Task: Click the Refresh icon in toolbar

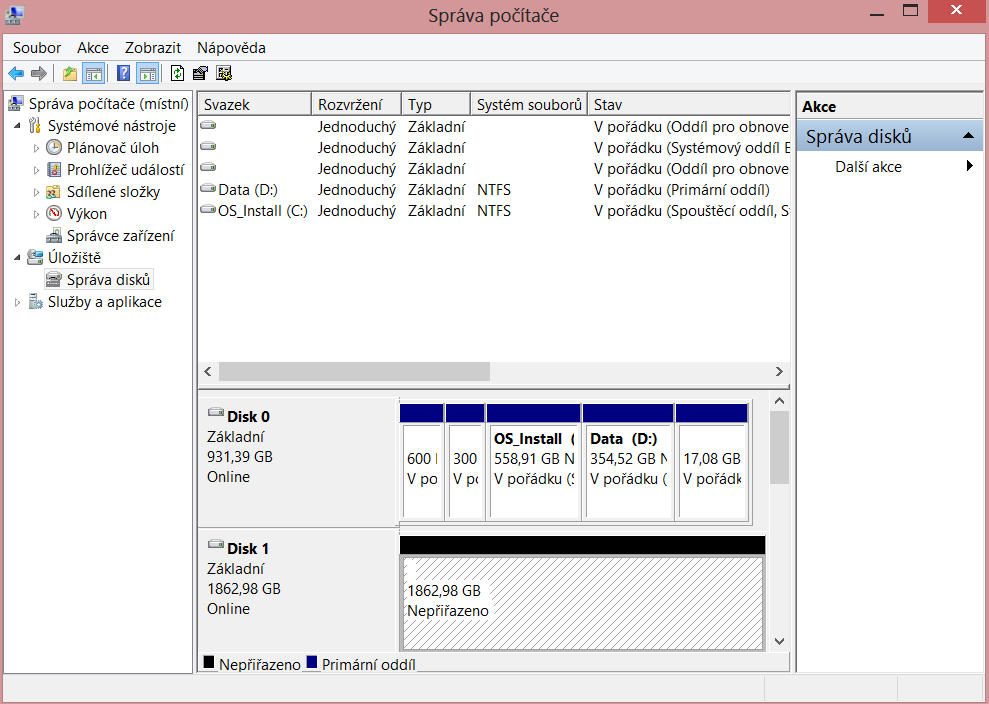Action: click(x=177, y=73)
